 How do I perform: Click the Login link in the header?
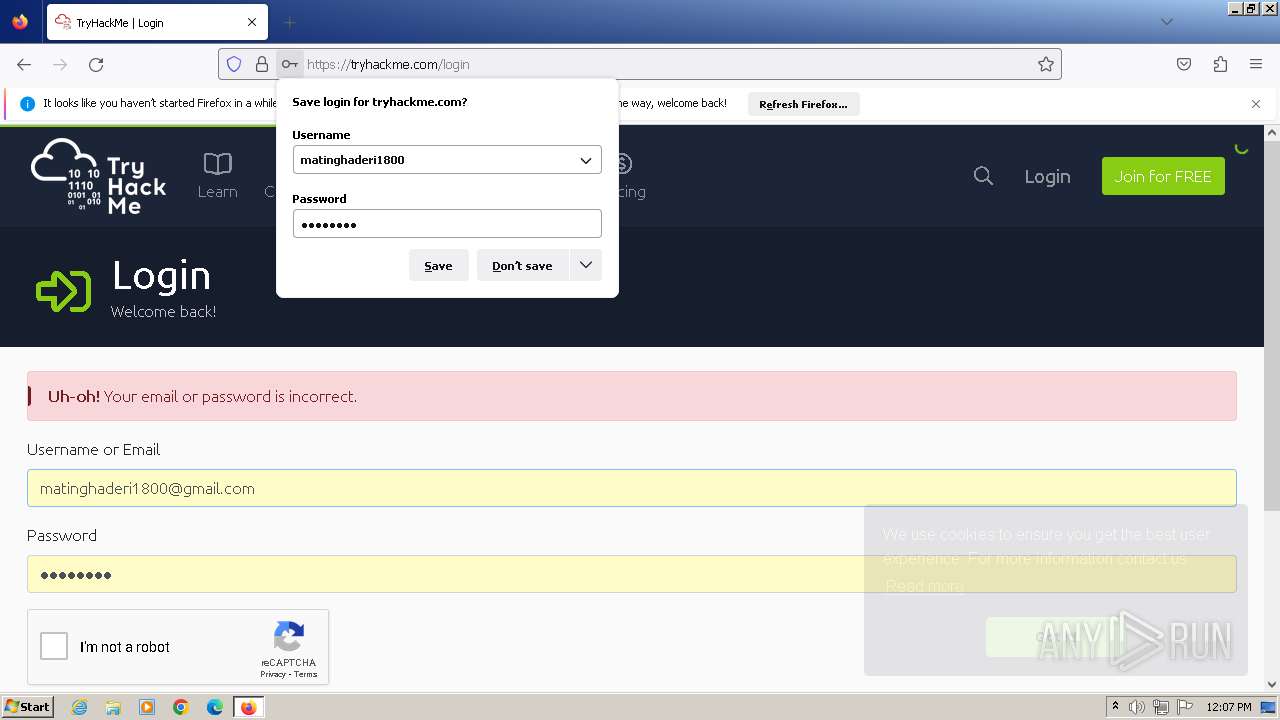(1047, 176)
